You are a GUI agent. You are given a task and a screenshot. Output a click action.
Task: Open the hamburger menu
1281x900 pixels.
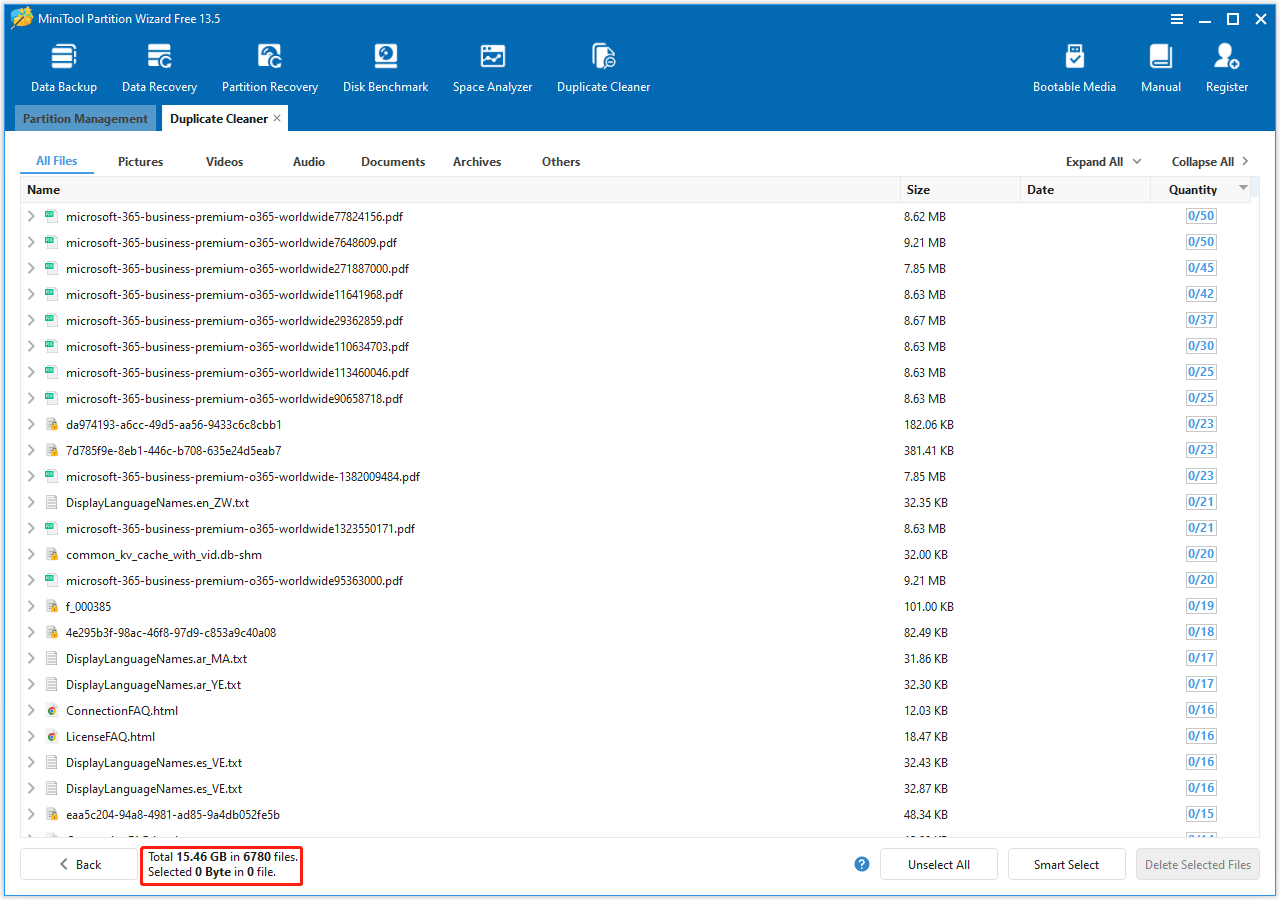[1177, 18]
